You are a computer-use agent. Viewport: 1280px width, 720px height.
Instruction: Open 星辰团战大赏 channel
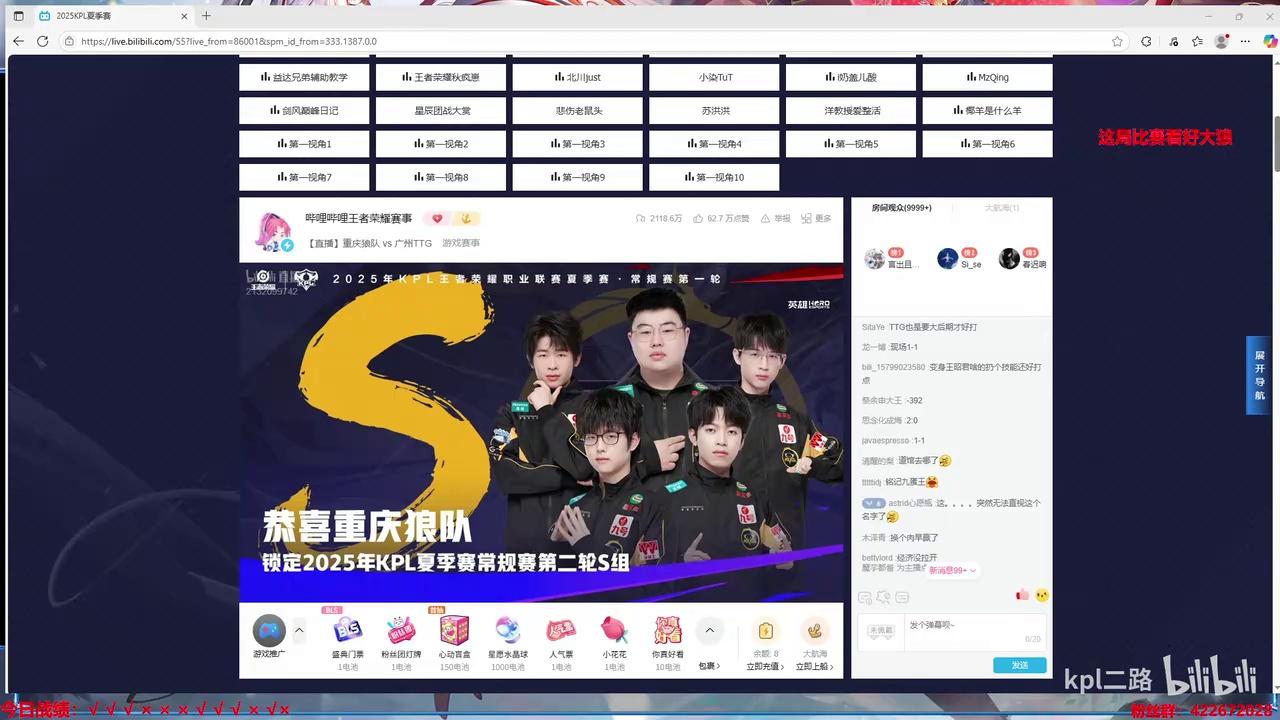click(x=441, y=110)
